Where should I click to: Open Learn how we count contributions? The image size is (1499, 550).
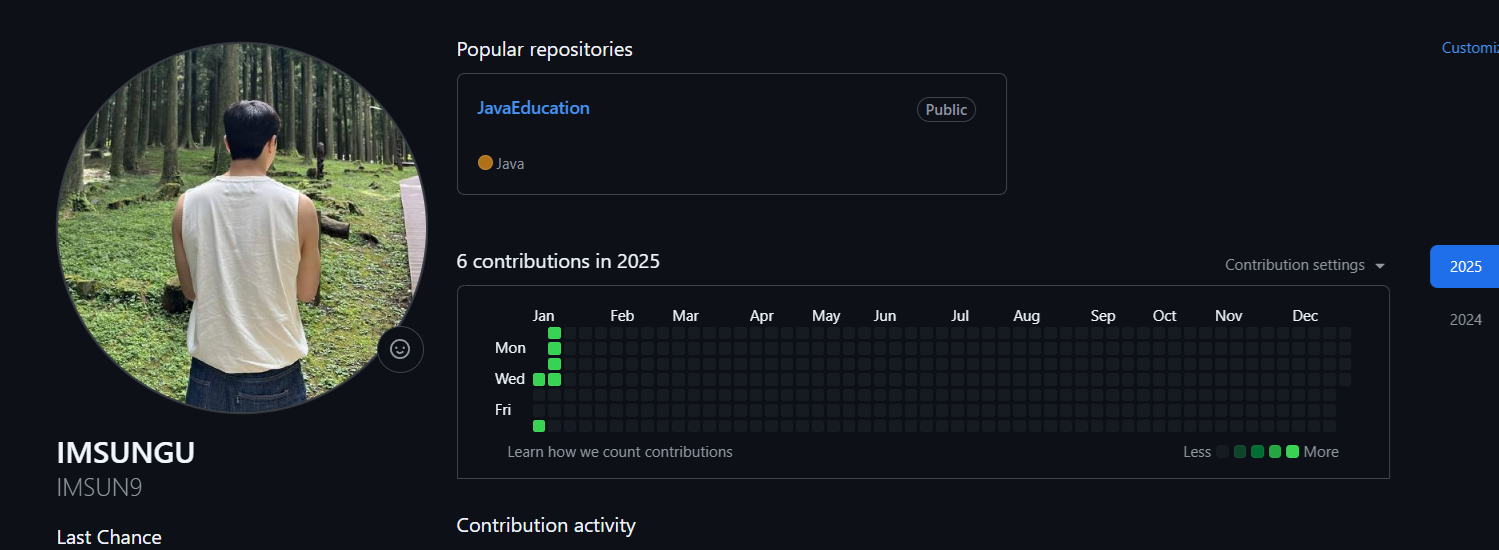(620, 452)
